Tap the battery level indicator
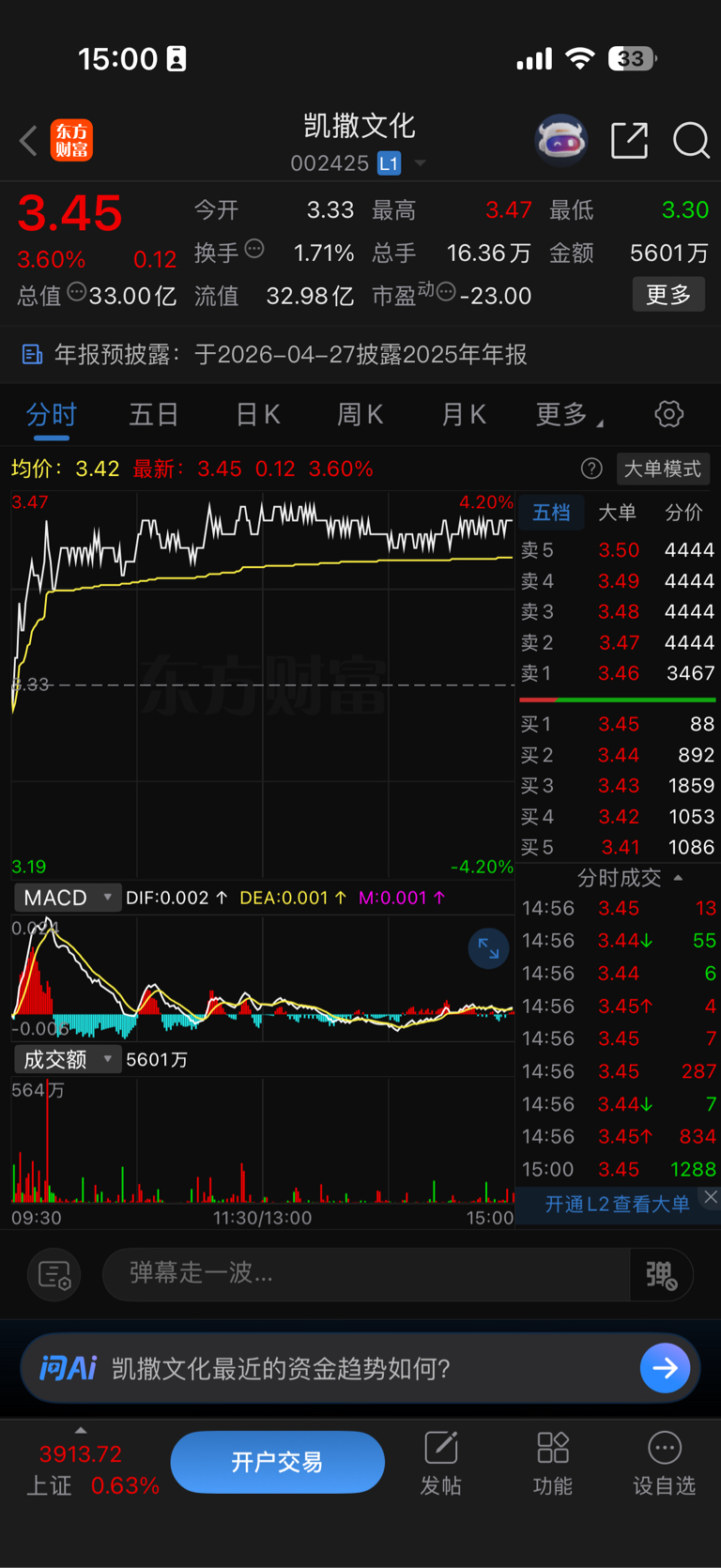Viewport: 721px width, 1568px height. [633, 59]
